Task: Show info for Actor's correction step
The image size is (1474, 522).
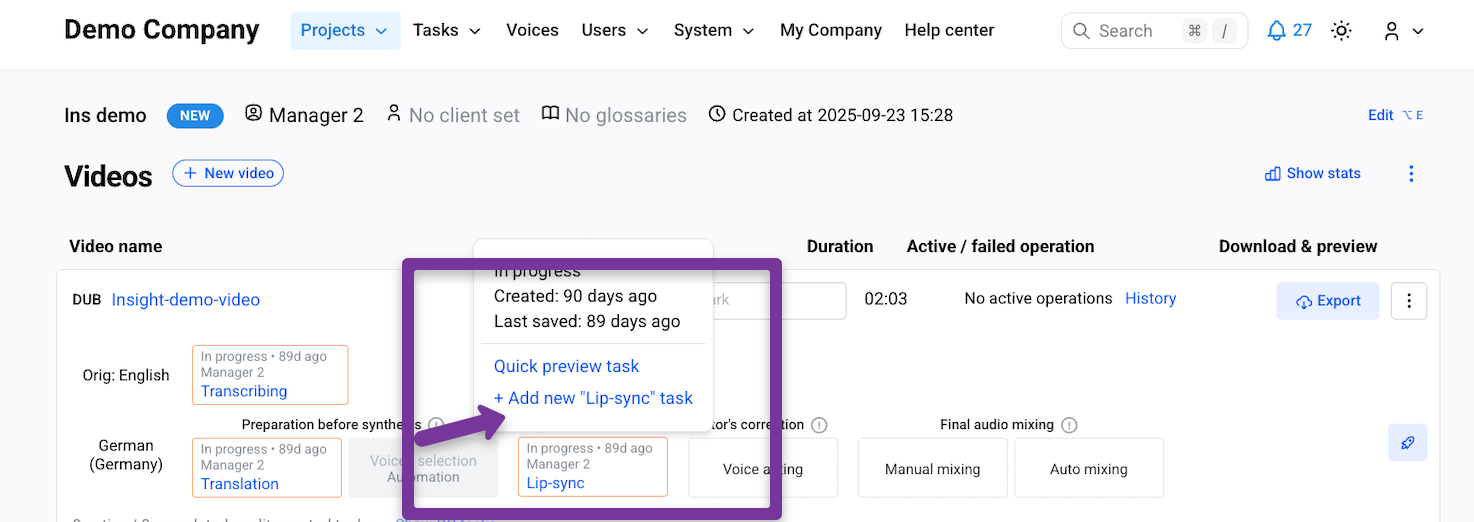Action: tap(819, 425)
